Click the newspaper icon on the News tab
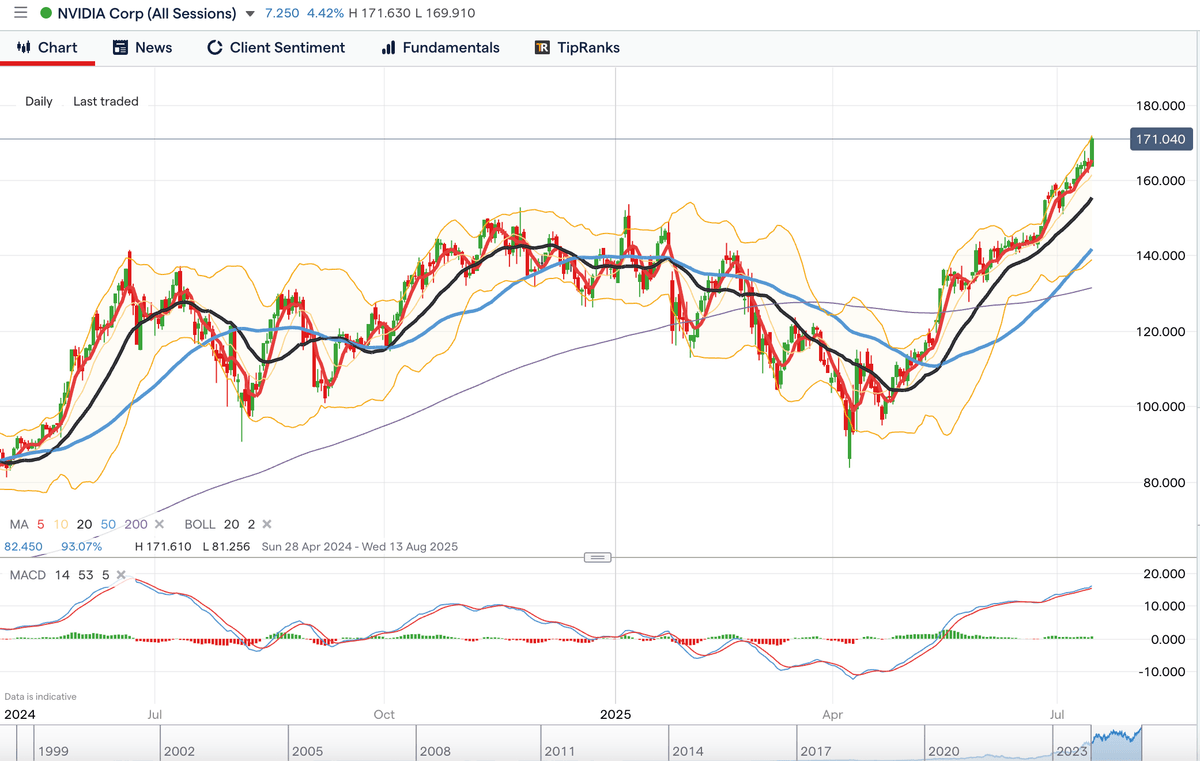 click(x=121, y=47)
